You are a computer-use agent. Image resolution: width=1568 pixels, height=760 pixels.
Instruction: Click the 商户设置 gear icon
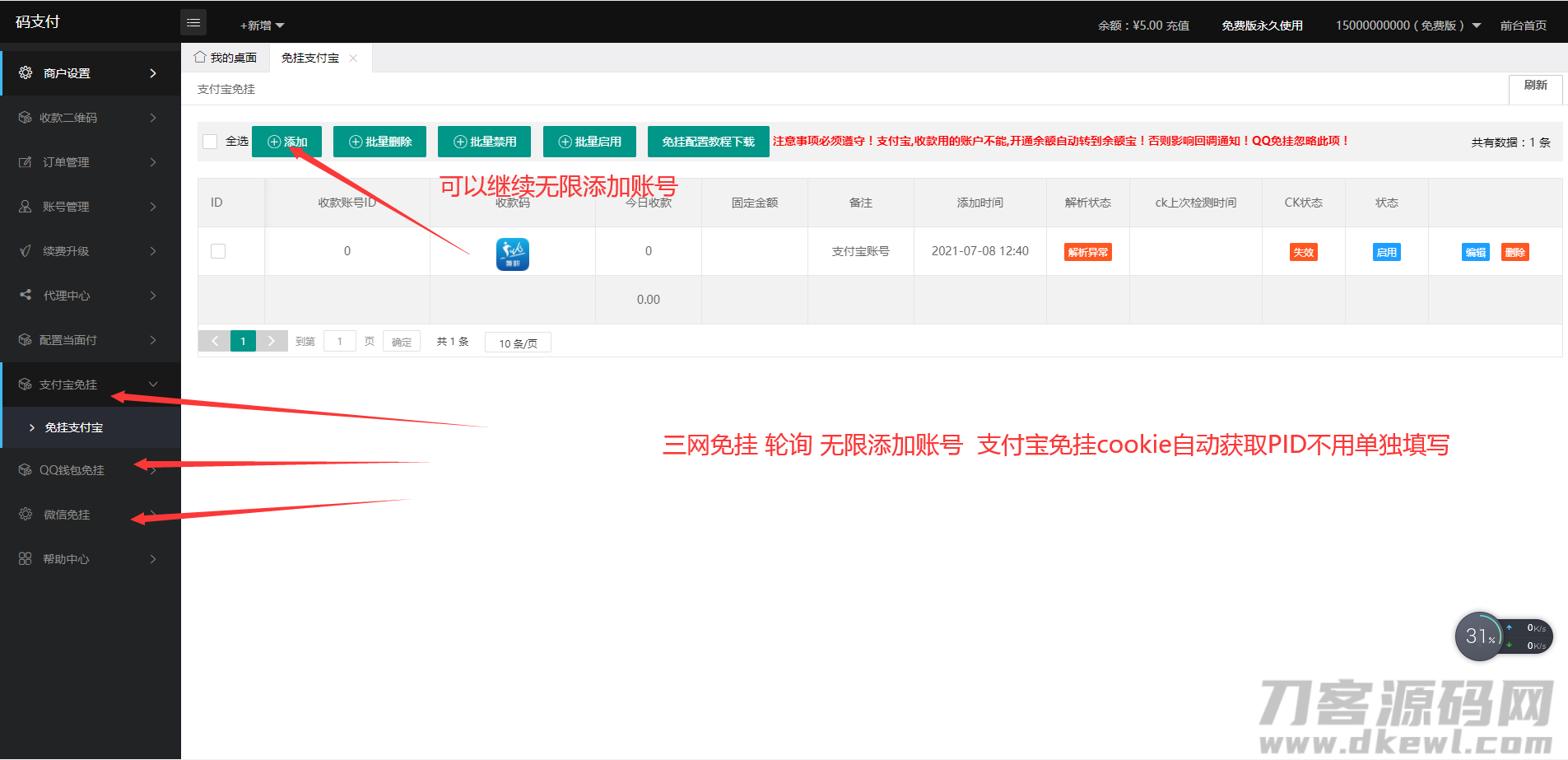point(26,72)
